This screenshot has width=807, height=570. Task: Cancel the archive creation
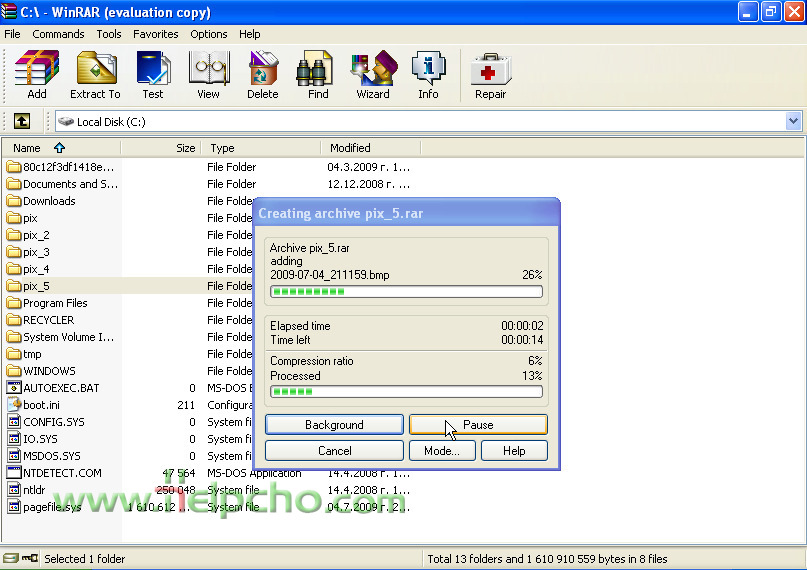(335, 451)
